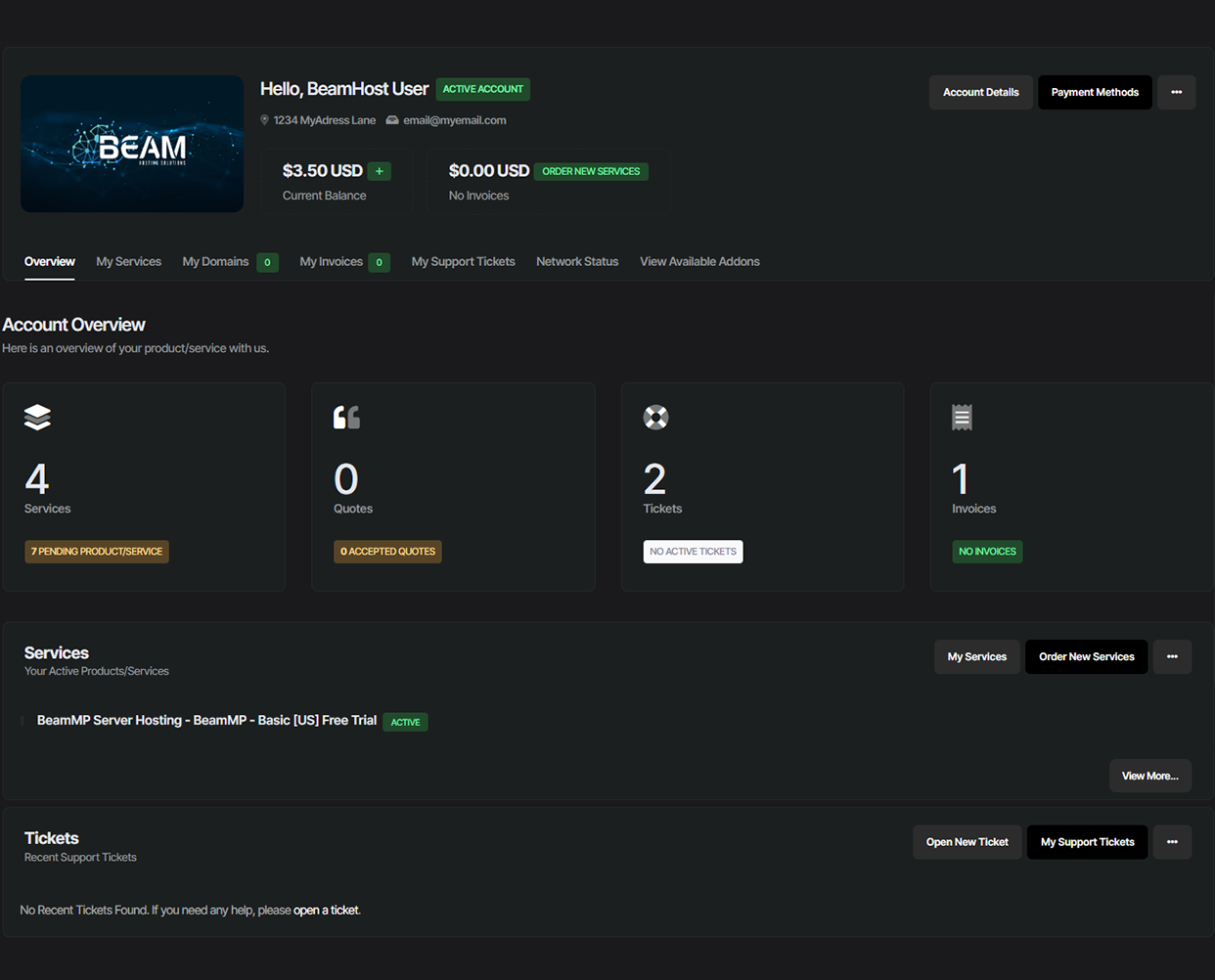This screenshot has width=1215, height=980.
Task: Click the Active Account status badge
Action: pos(483,89)
